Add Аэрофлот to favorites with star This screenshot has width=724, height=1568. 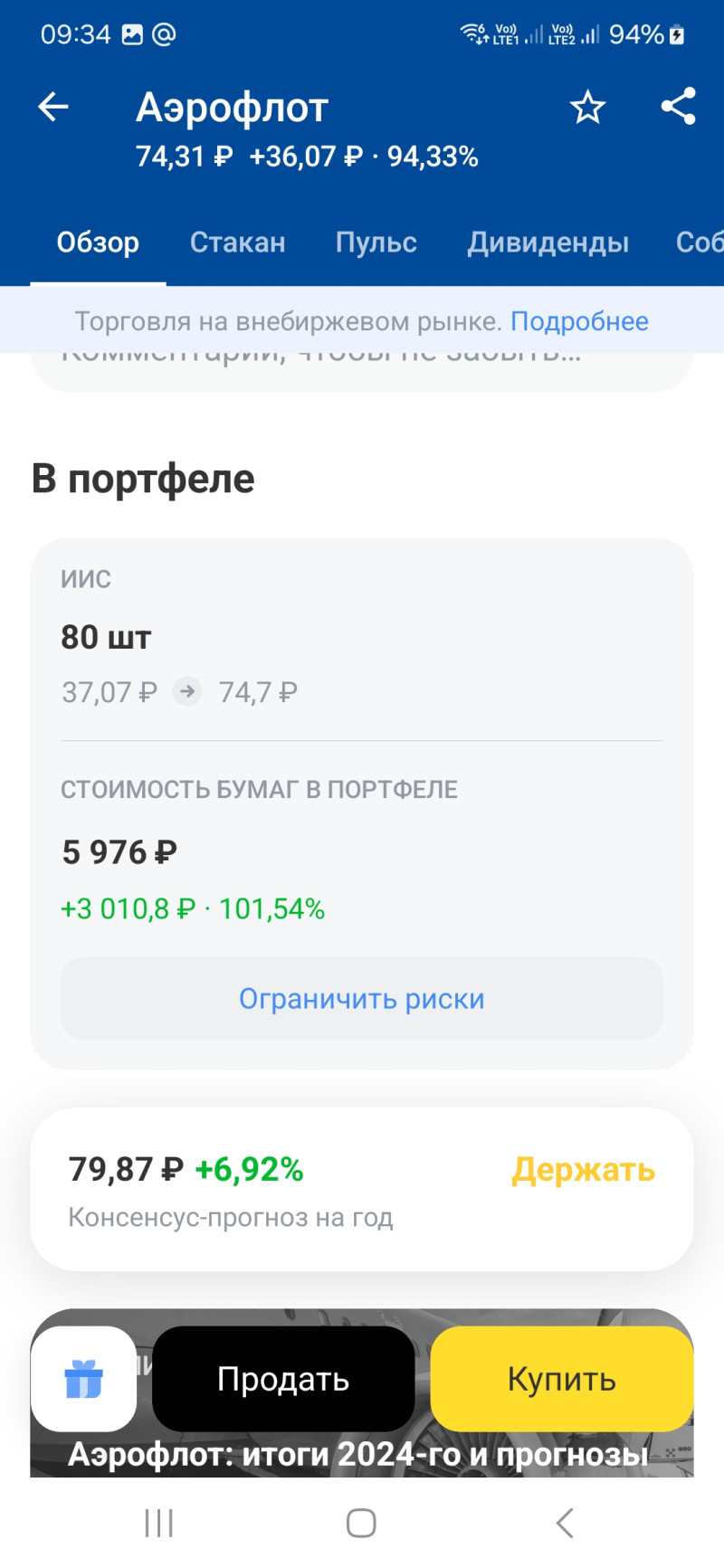coord(587,108)
